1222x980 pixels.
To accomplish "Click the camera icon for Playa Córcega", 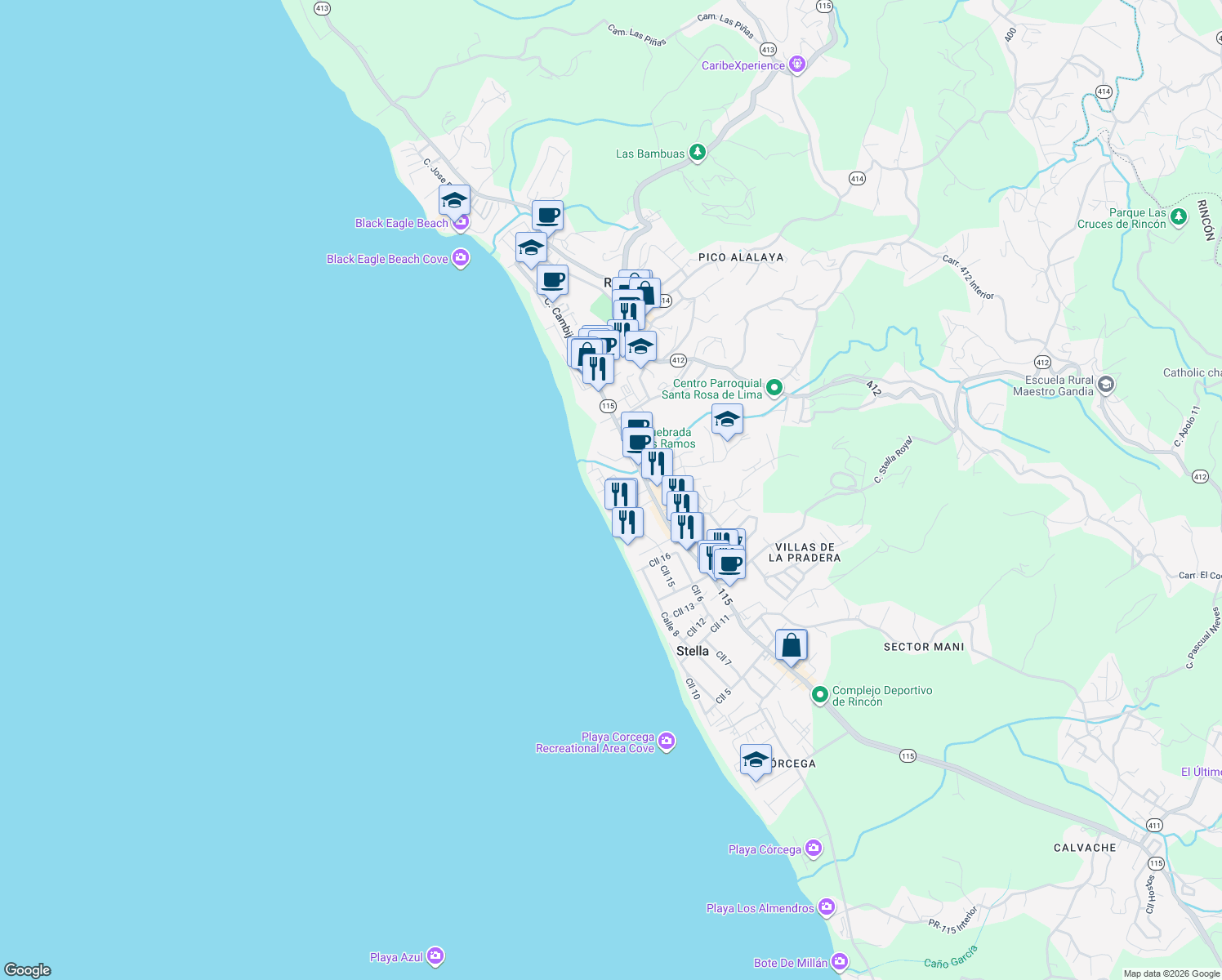I will click(813, 848).
